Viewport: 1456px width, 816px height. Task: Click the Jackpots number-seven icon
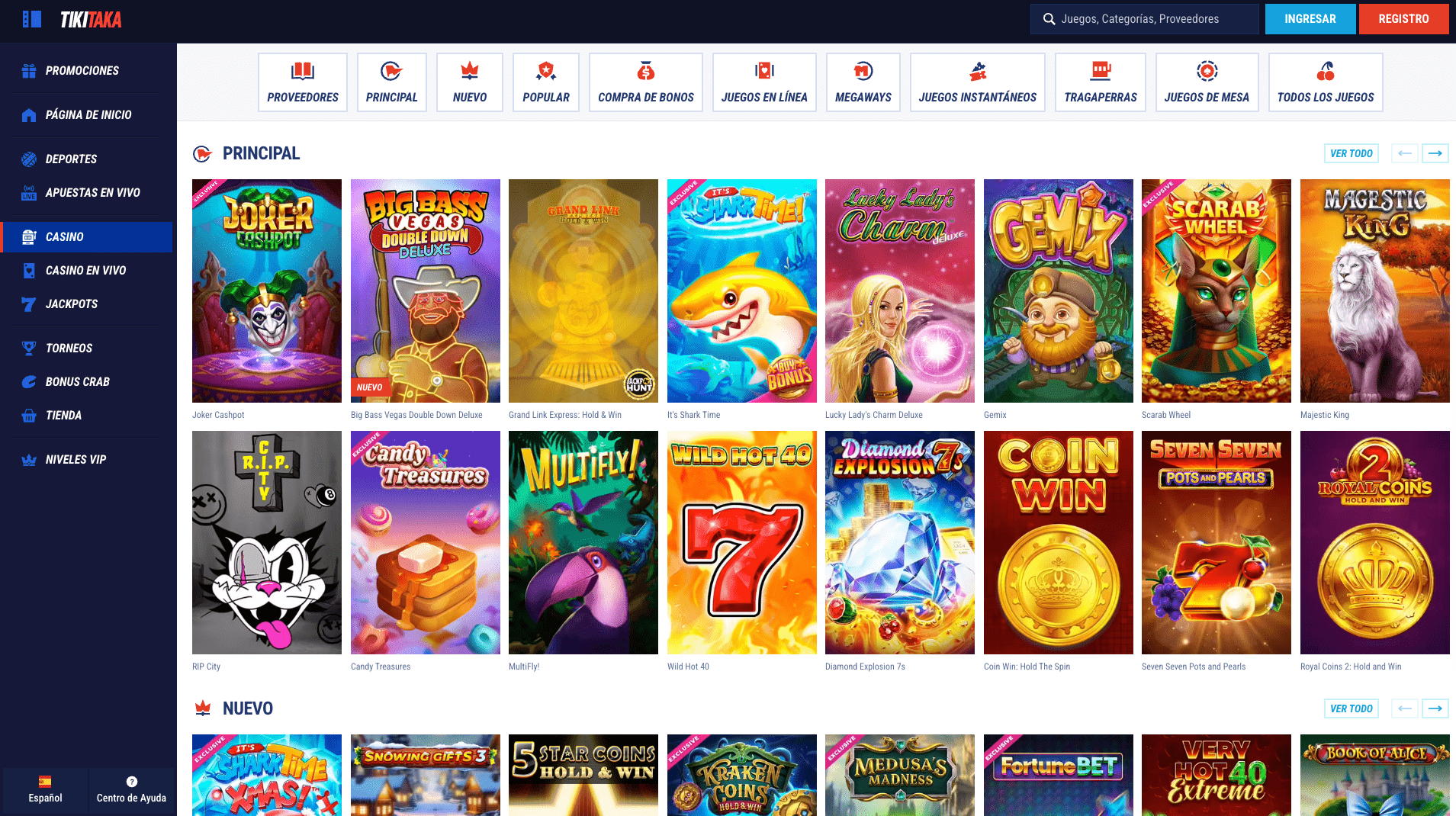point(29,304)
